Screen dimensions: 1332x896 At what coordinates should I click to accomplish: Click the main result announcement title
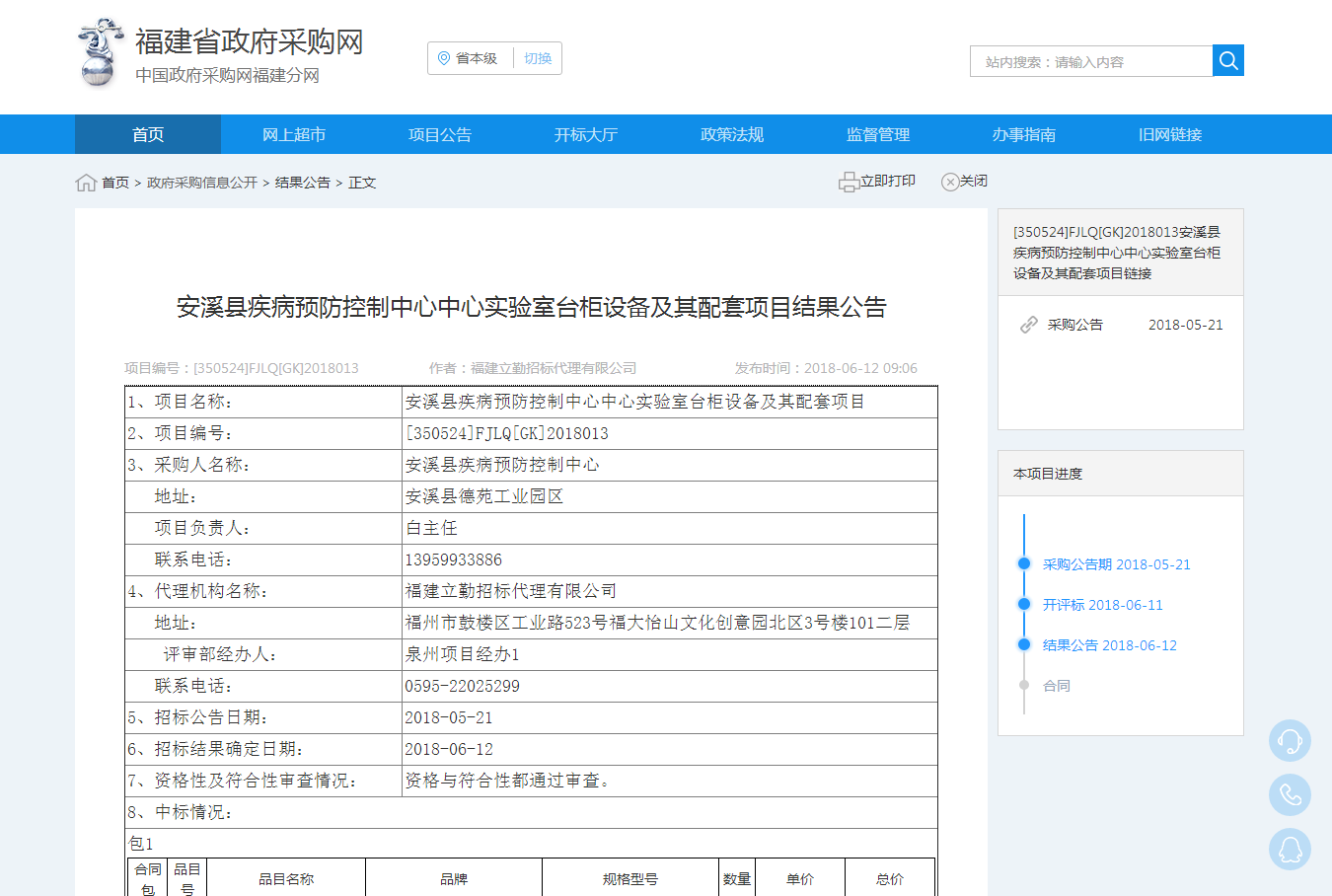pyautogui.click(x=531, y=307)
